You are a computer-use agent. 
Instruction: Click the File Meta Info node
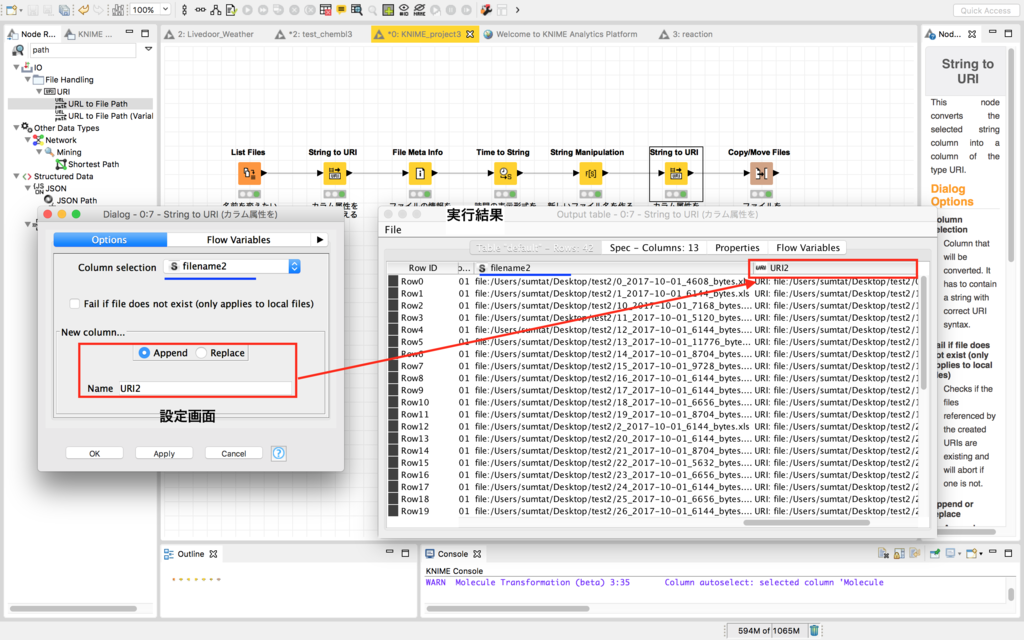click(419, 173)
